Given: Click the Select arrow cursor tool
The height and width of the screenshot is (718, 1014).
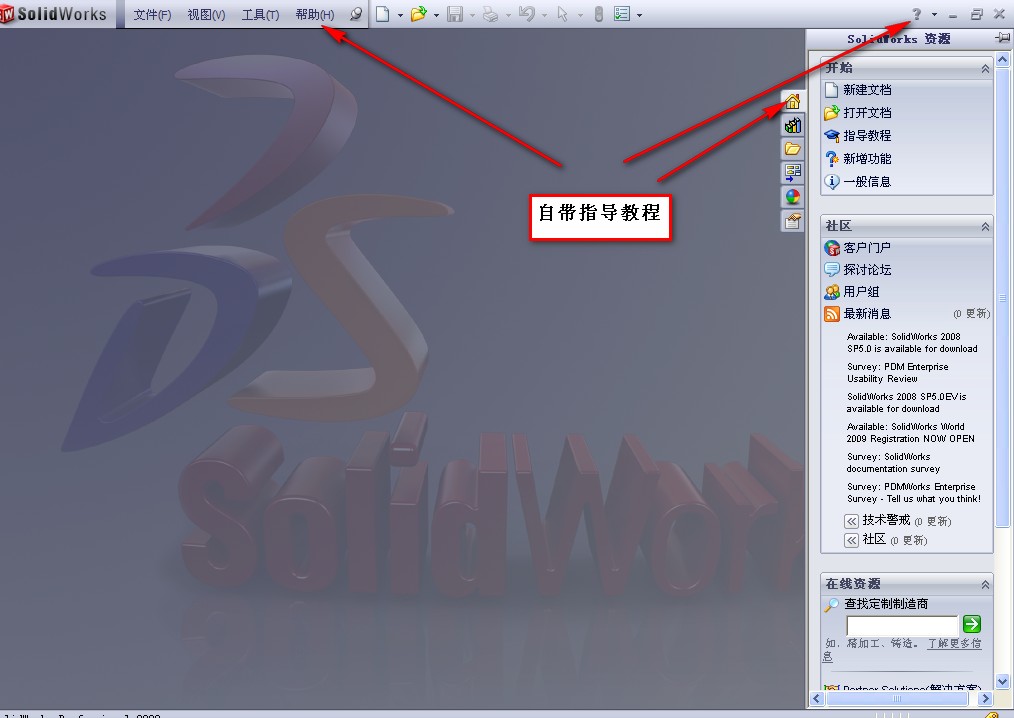Looking at the screenshot, I should (562, 14).
